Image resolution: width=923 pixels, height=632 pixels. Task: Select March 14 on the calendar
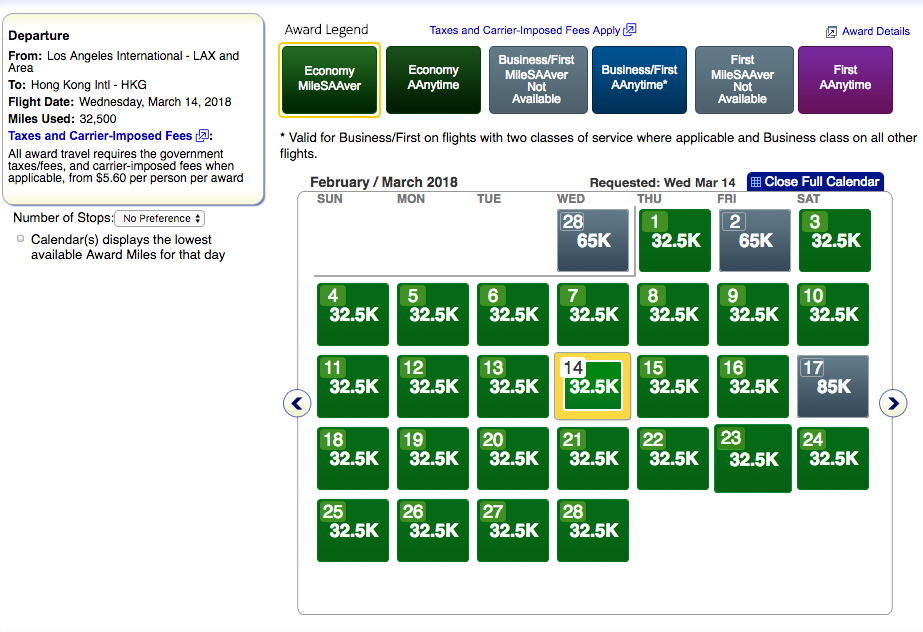point(593,386)
